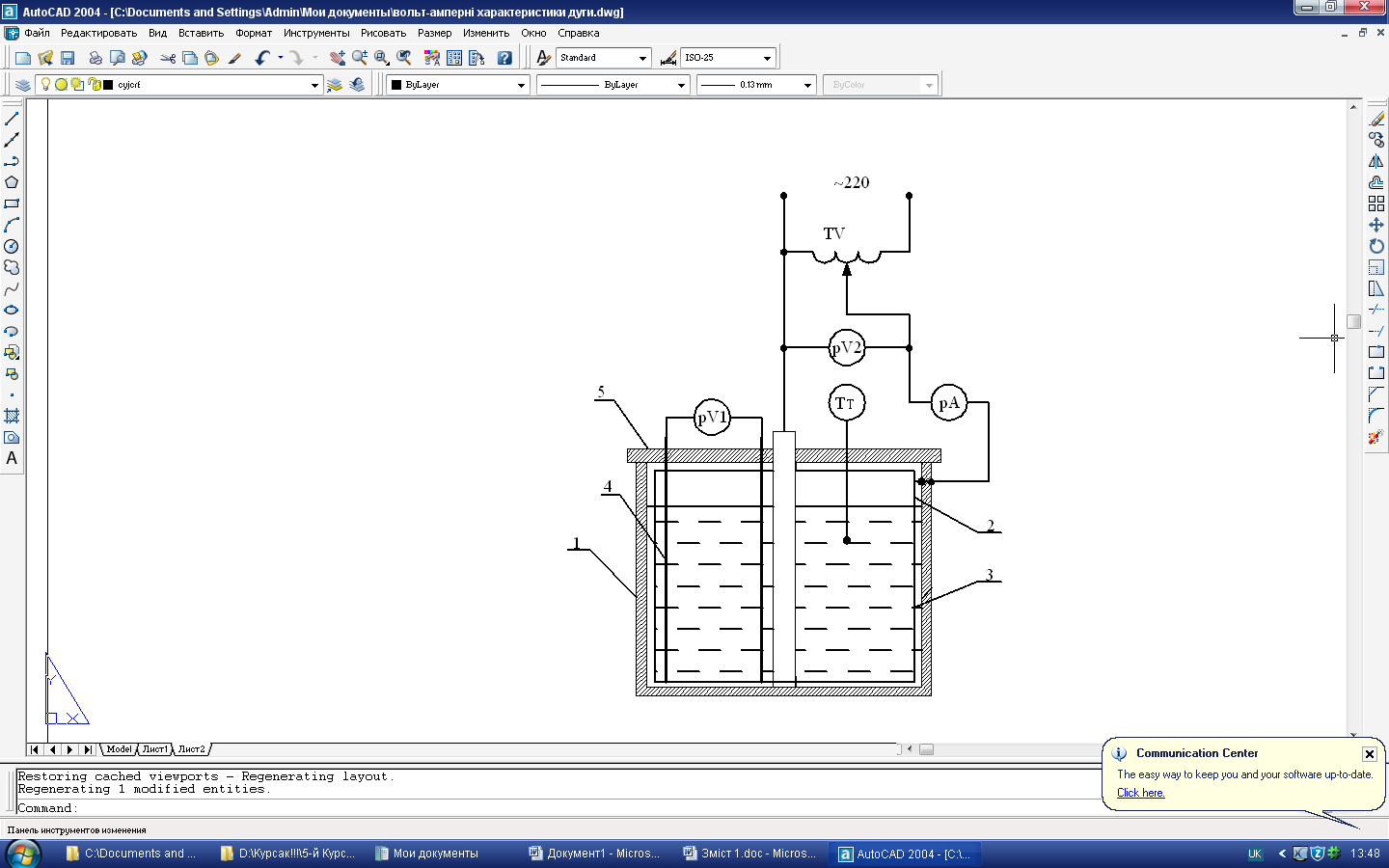The height and width of the screenshot is (868, 1389).
Task: Select the Circle draw tool
Action: (x=12, y=246)
